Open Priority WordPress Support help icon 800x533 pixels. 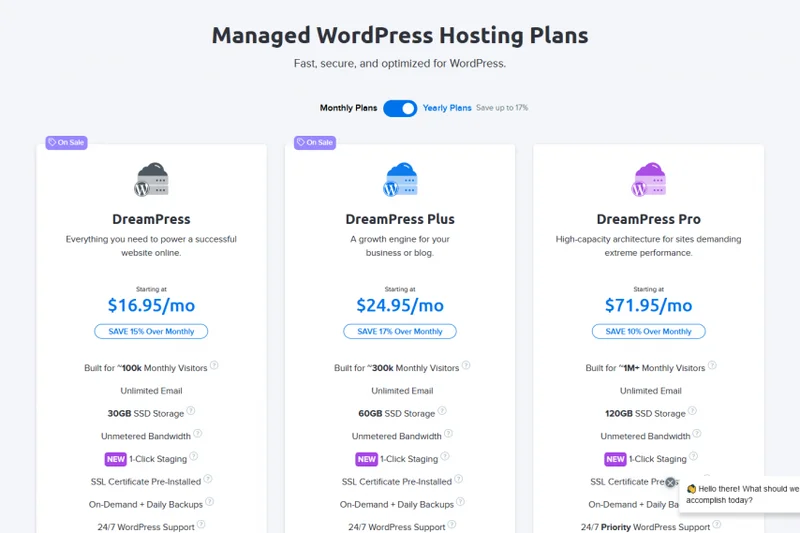tap(717, 524)
